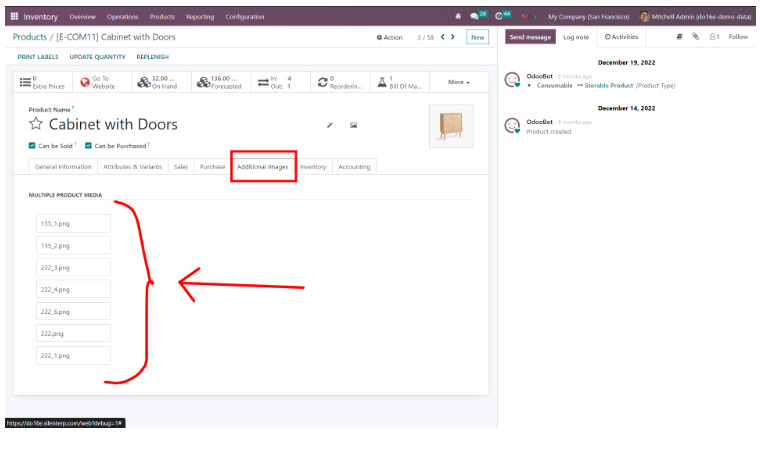This screenshot has height=454, width=760.
Task: Open the Configuration menu
Action: [x=245, y=17]
